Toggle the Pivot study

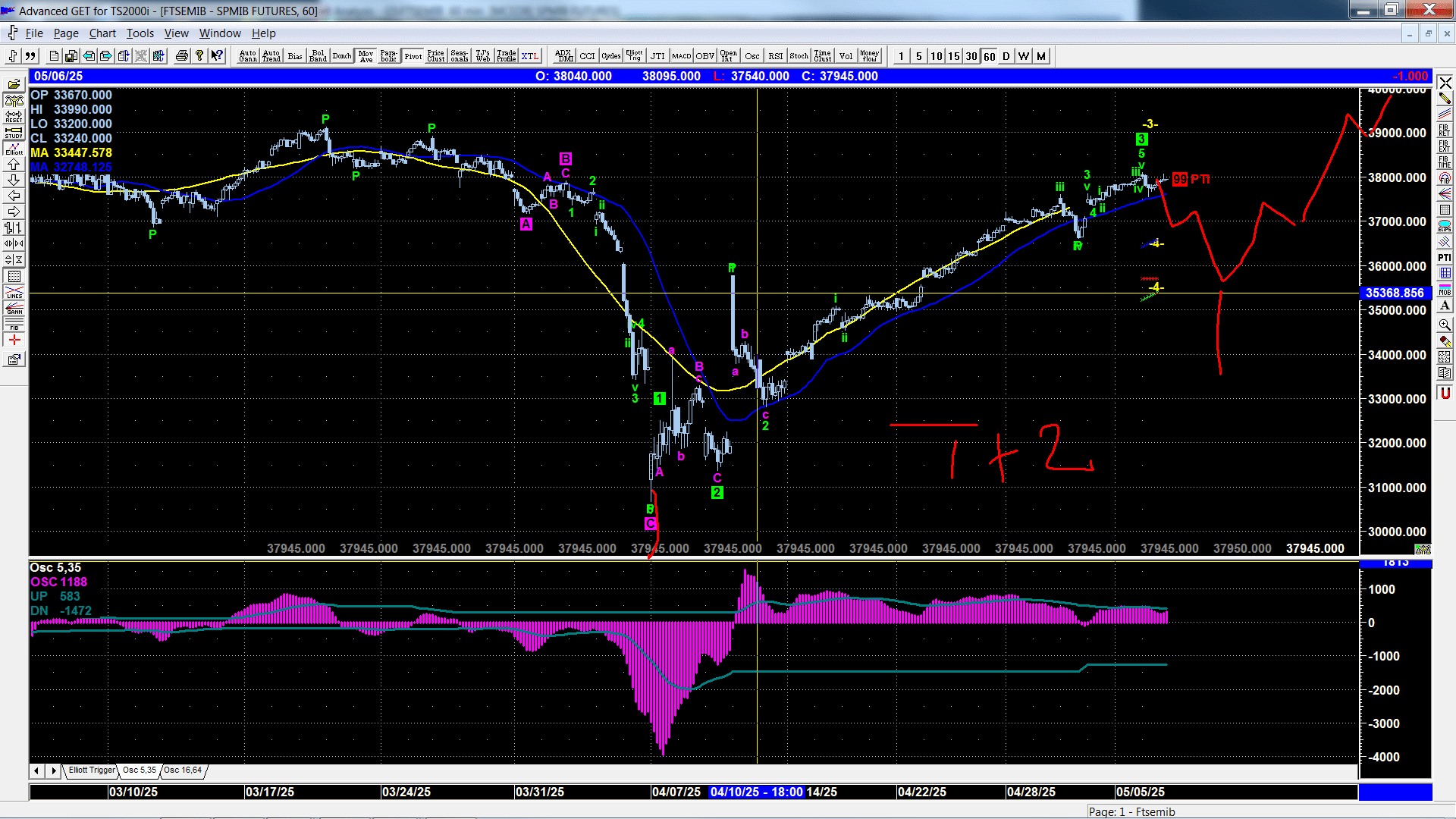(413, 56)
